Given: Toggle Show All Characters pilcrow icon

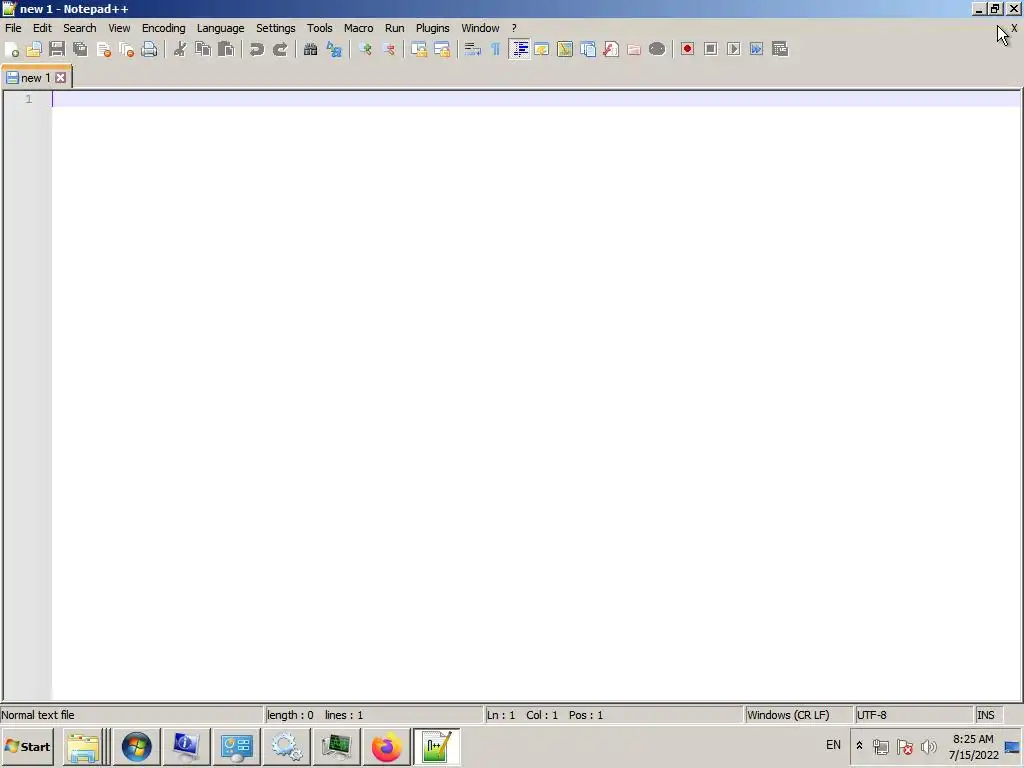Looking at the screenshot, I should [x=496, y=50].
